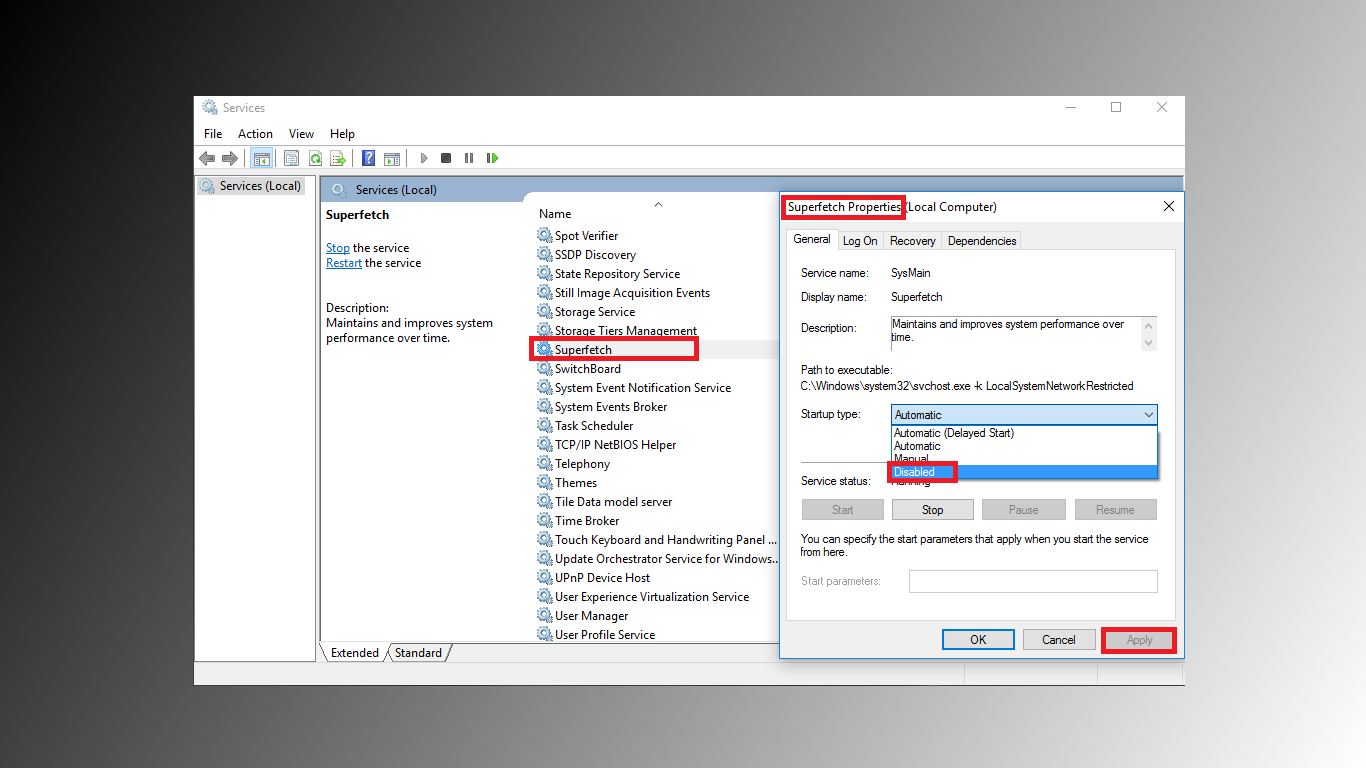
Task: Select the TCP/IP NetBIOS Helper row
Action: (x=656, y=445)
